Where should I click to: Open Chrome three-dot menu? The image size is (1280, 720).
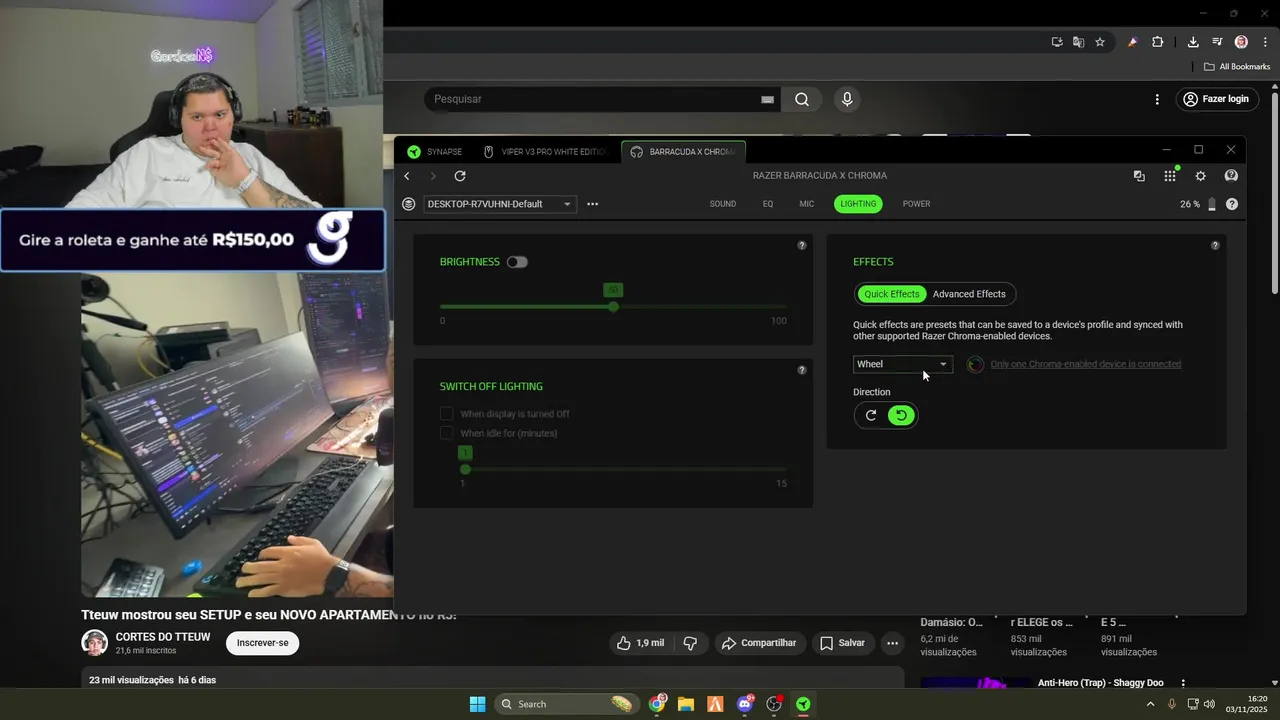click(1266, 42)
